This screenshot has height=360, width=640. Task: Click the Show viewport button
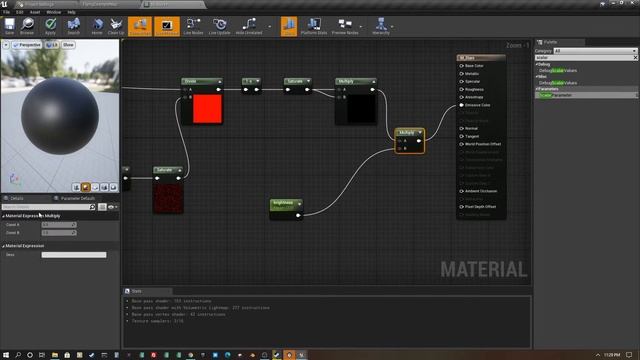pyautogui.click(x=68, y=45)
